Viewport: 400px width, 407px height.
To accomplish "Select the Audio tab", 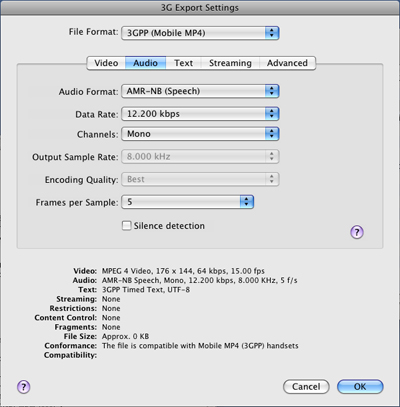I will point(145,63).
